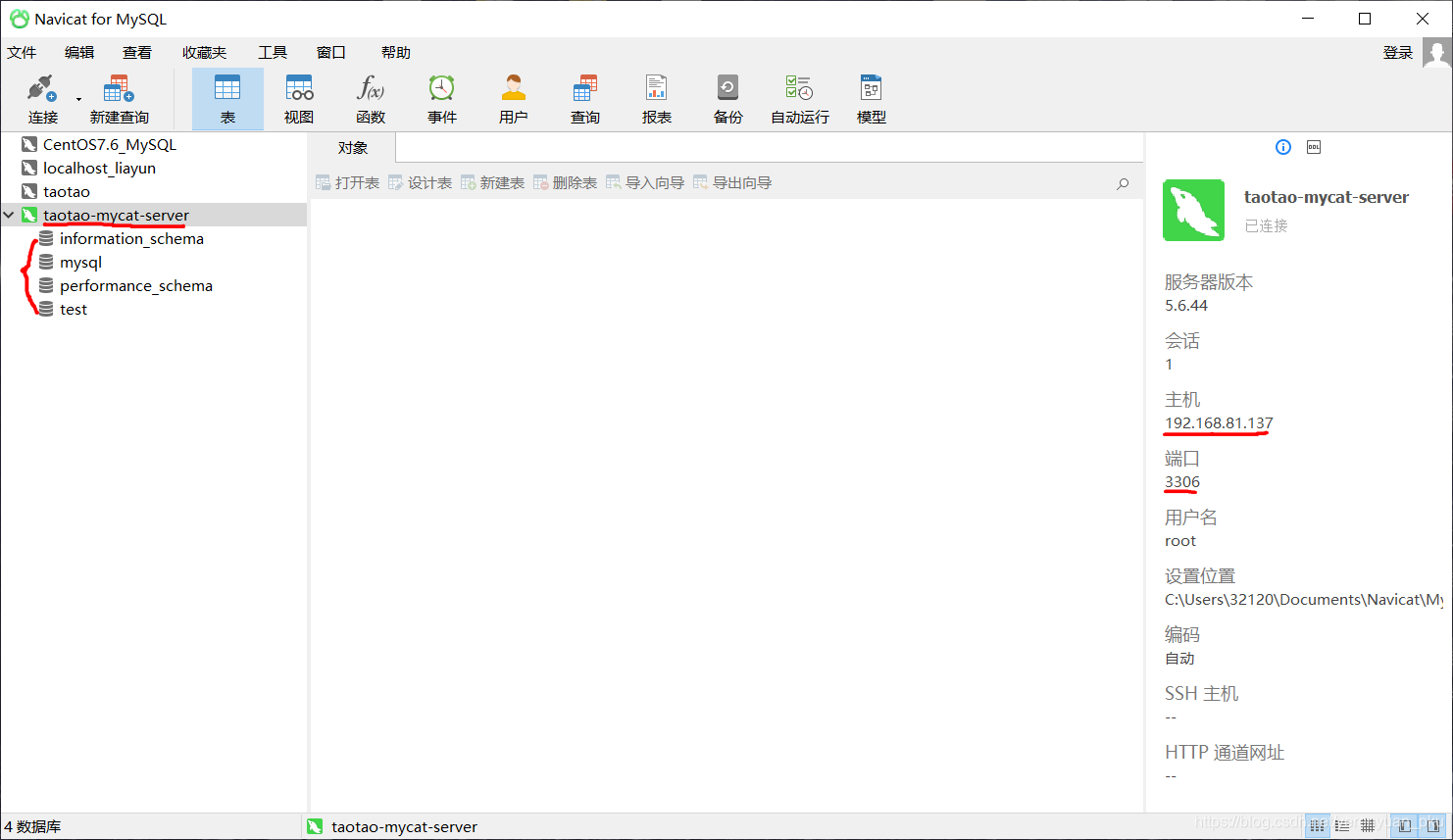Open the 查看 (View) menu

137,53
